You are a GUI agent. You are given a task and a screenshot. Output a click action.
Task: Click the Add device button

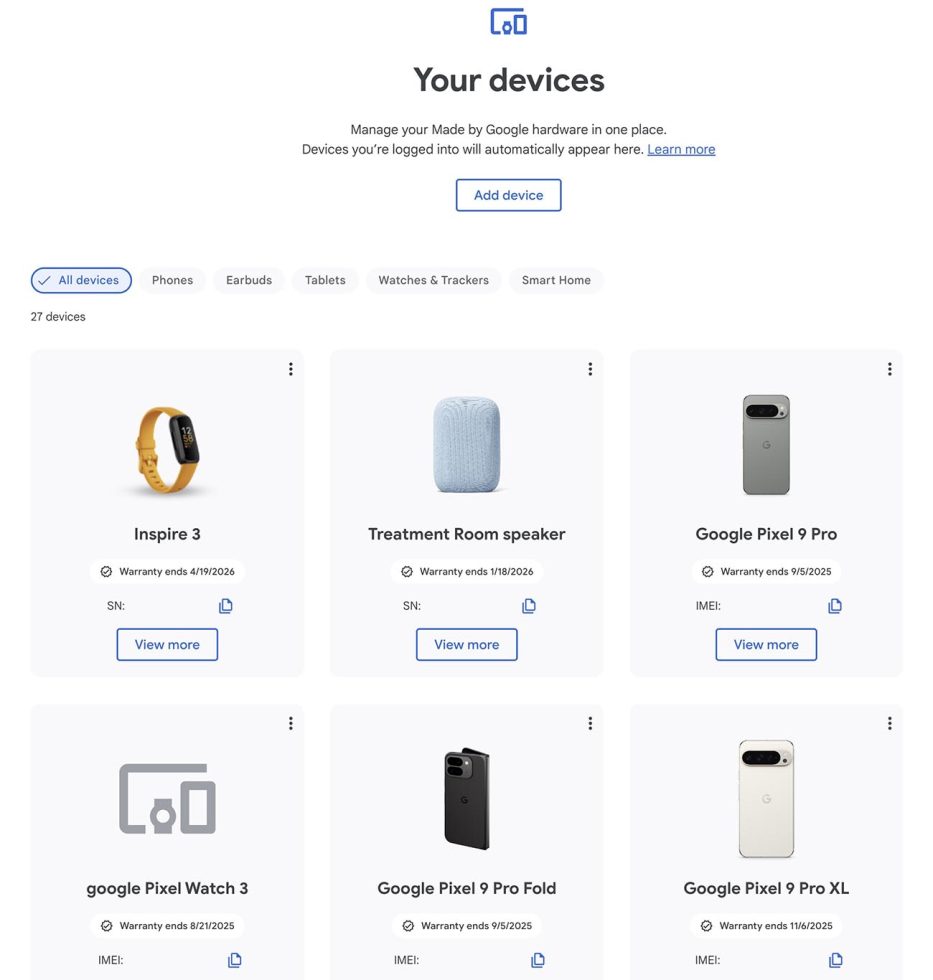[x=508, y=195]
